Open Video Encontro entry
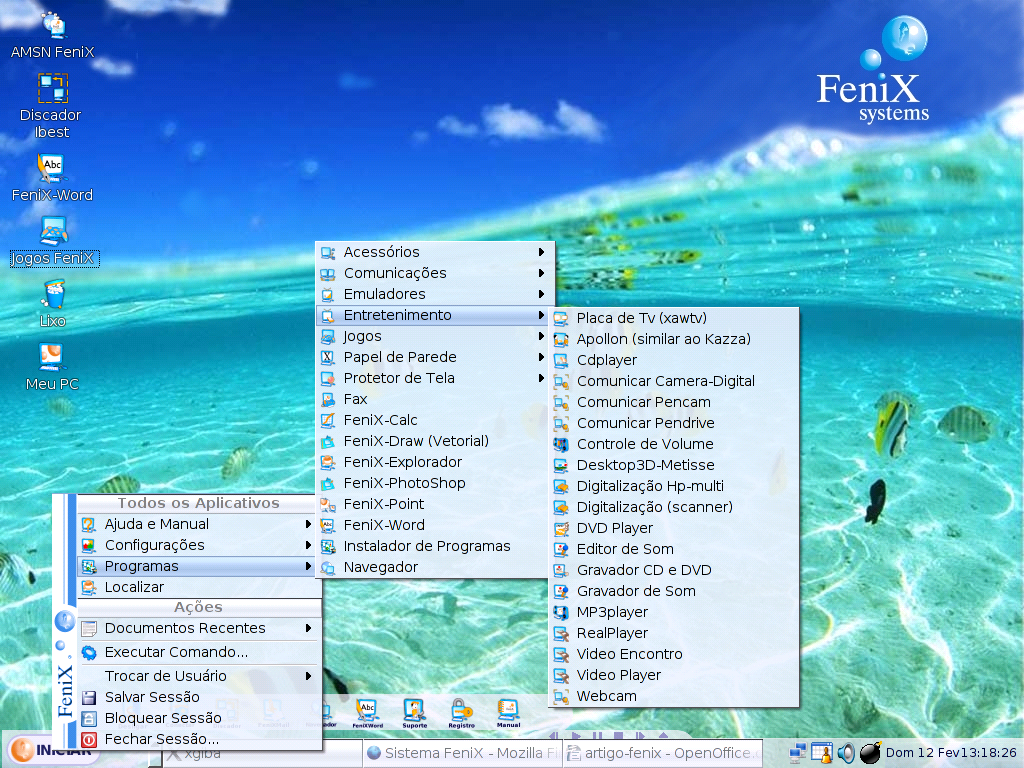Image resolution: width=1024 pixels, height=768 pixels. point(673,654)
